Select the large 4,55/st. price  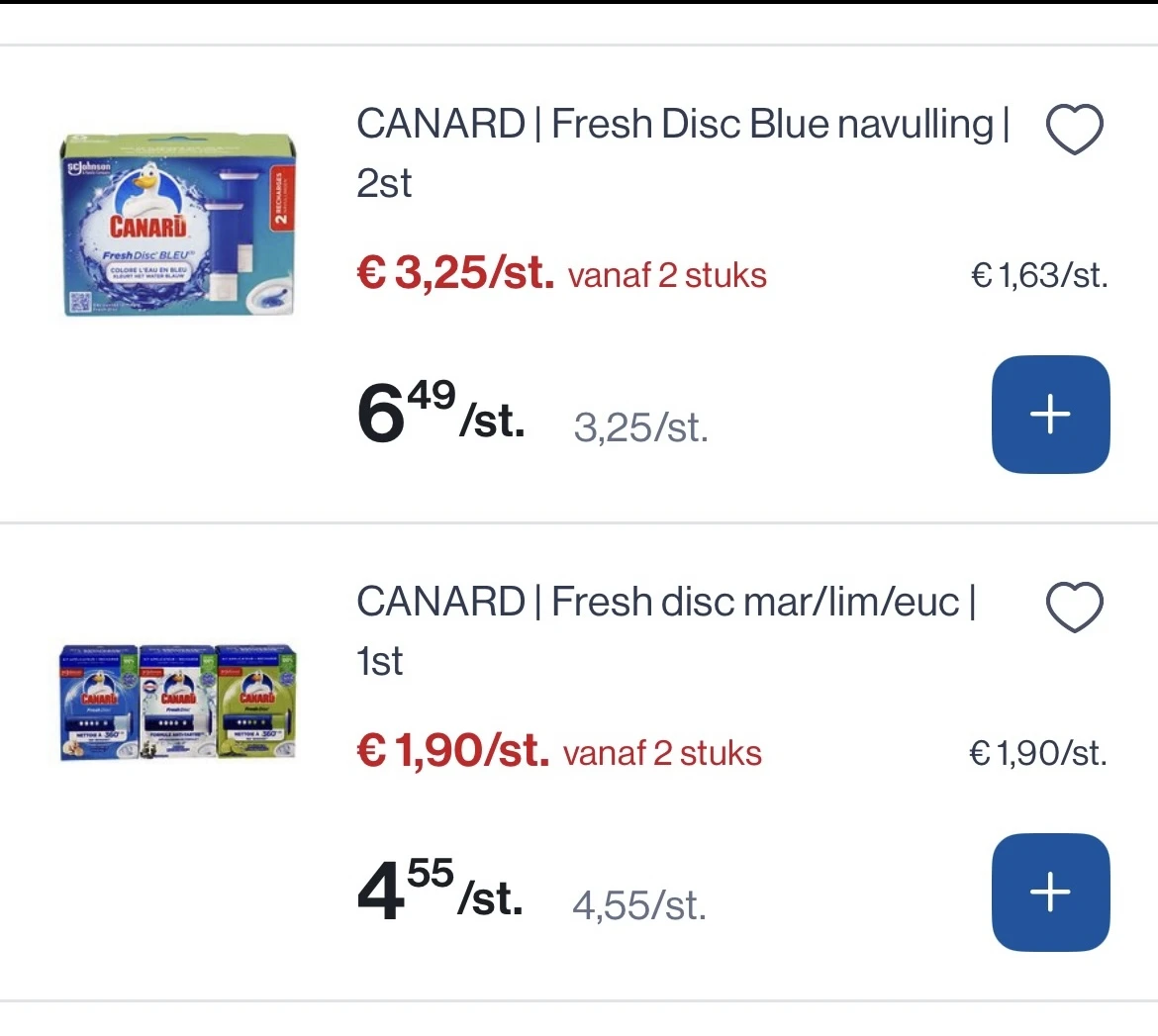tap(439, 892)
